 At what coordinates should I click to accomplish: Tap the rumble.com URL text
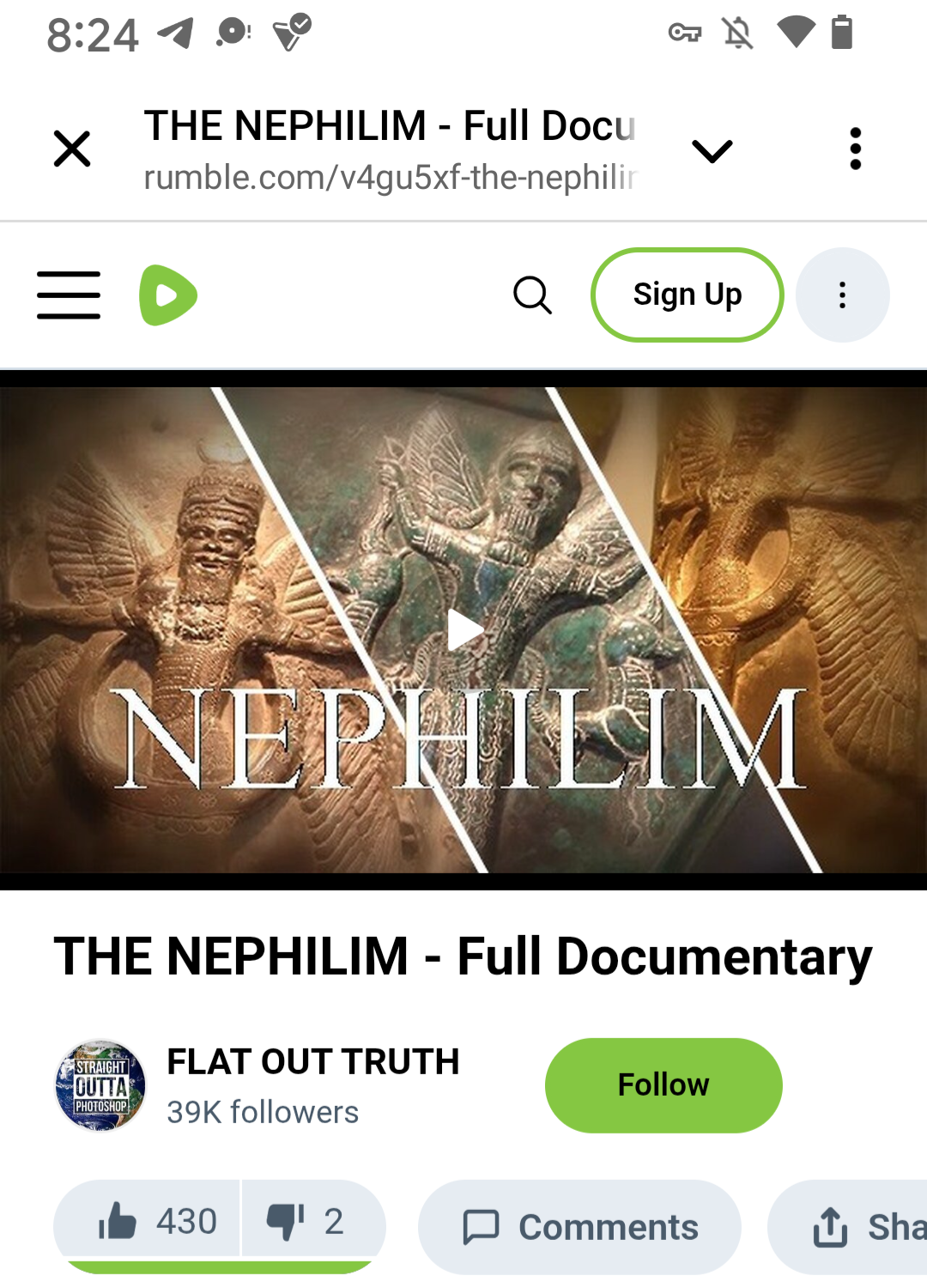click(391, 178)
